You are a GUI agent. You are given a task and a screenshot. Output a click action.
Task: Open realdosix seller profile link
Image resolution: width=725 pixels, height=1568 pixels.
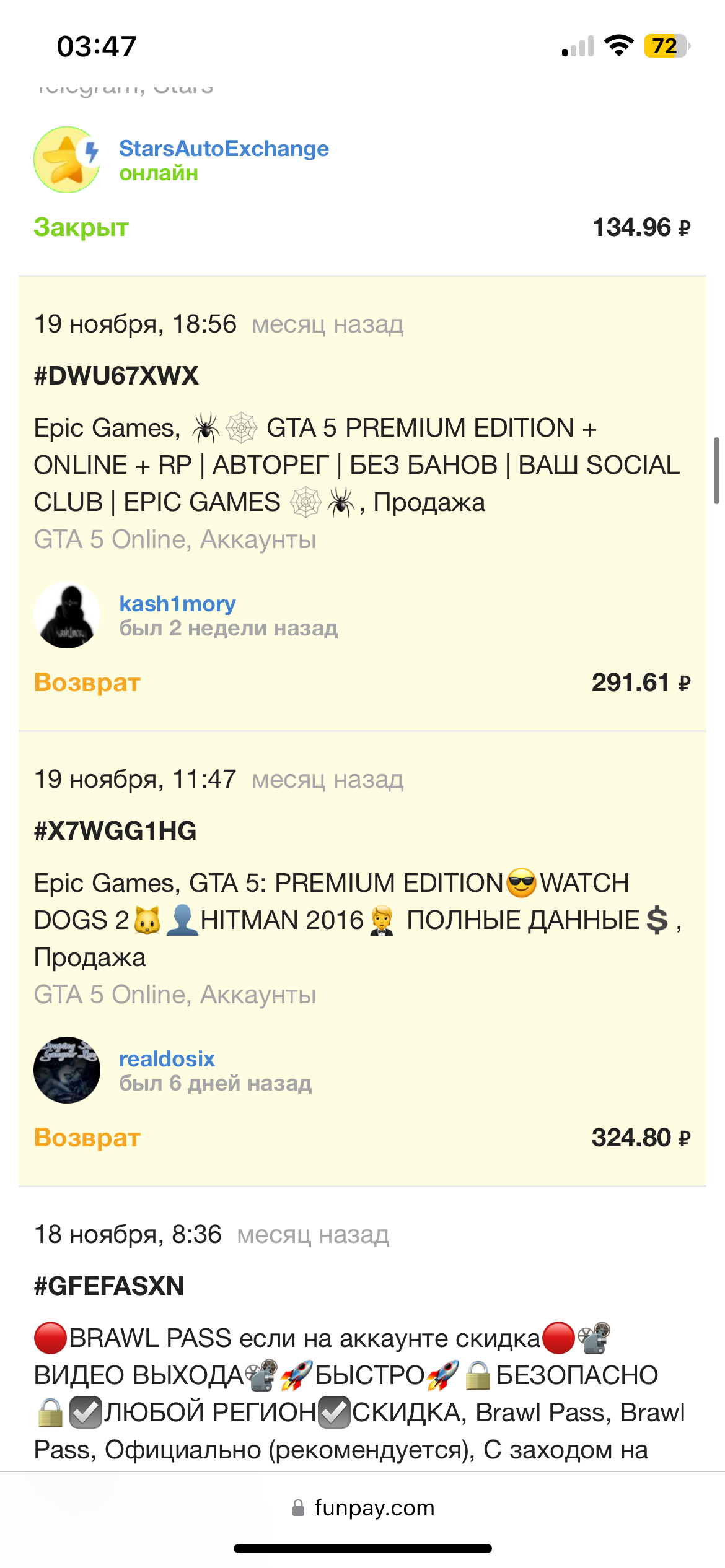tap(167, 1059)
